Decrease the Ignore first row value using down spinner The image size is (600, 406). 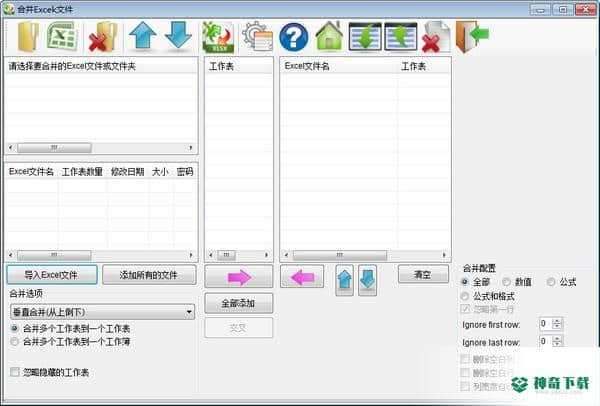coord(557,326)
